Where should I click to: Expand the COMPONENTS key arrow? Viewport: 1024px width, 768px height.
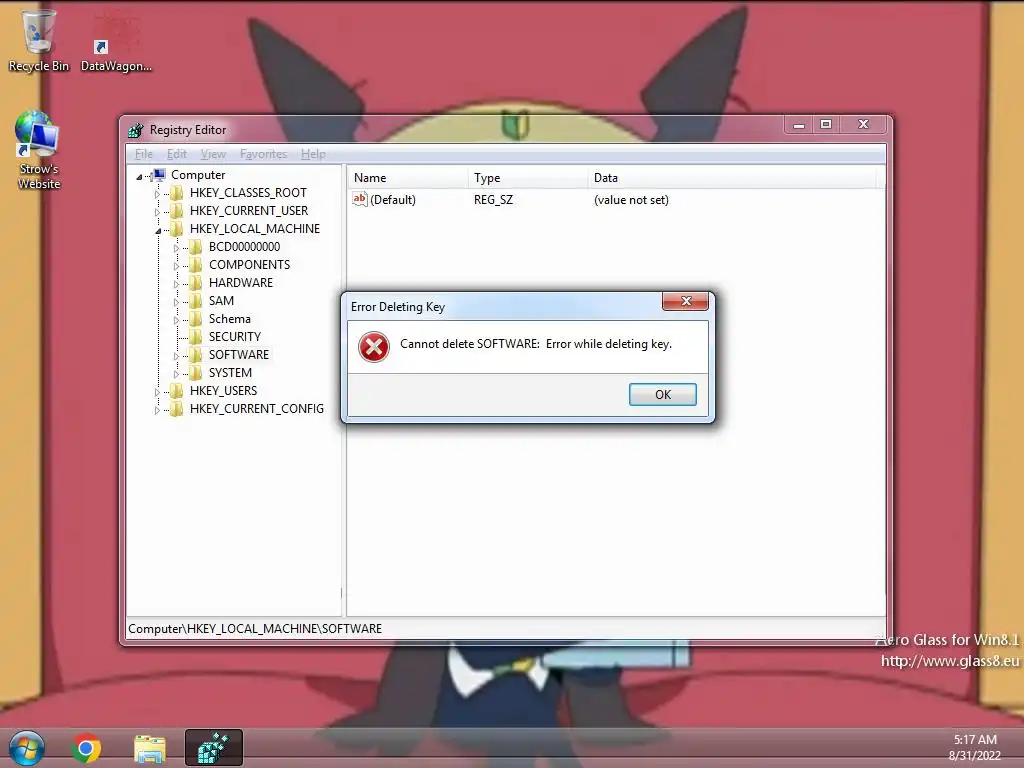176,266
